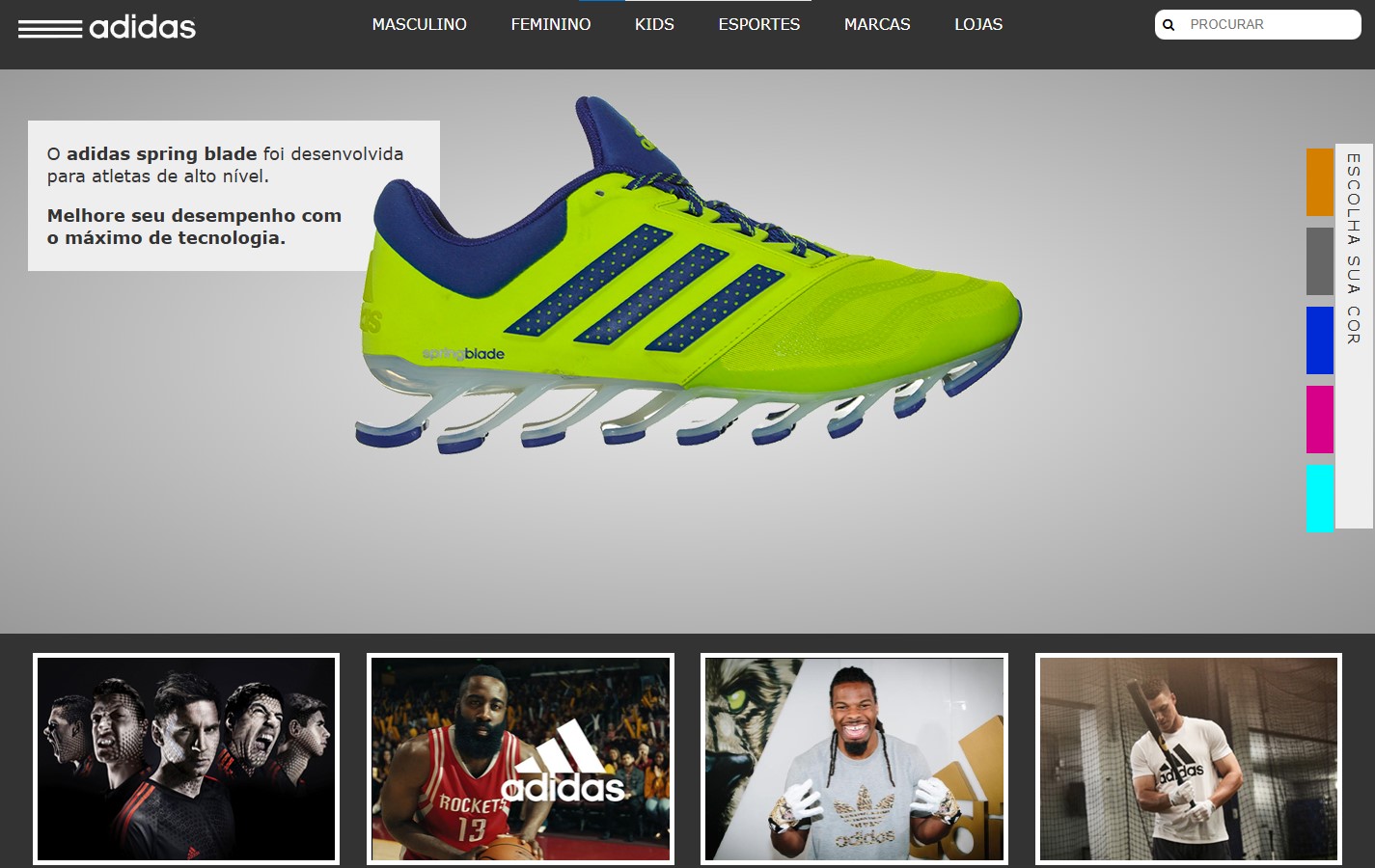The image size is (1375, 868).
Task: Open the baseball batter thumbnail
Action: [1188, 759]
